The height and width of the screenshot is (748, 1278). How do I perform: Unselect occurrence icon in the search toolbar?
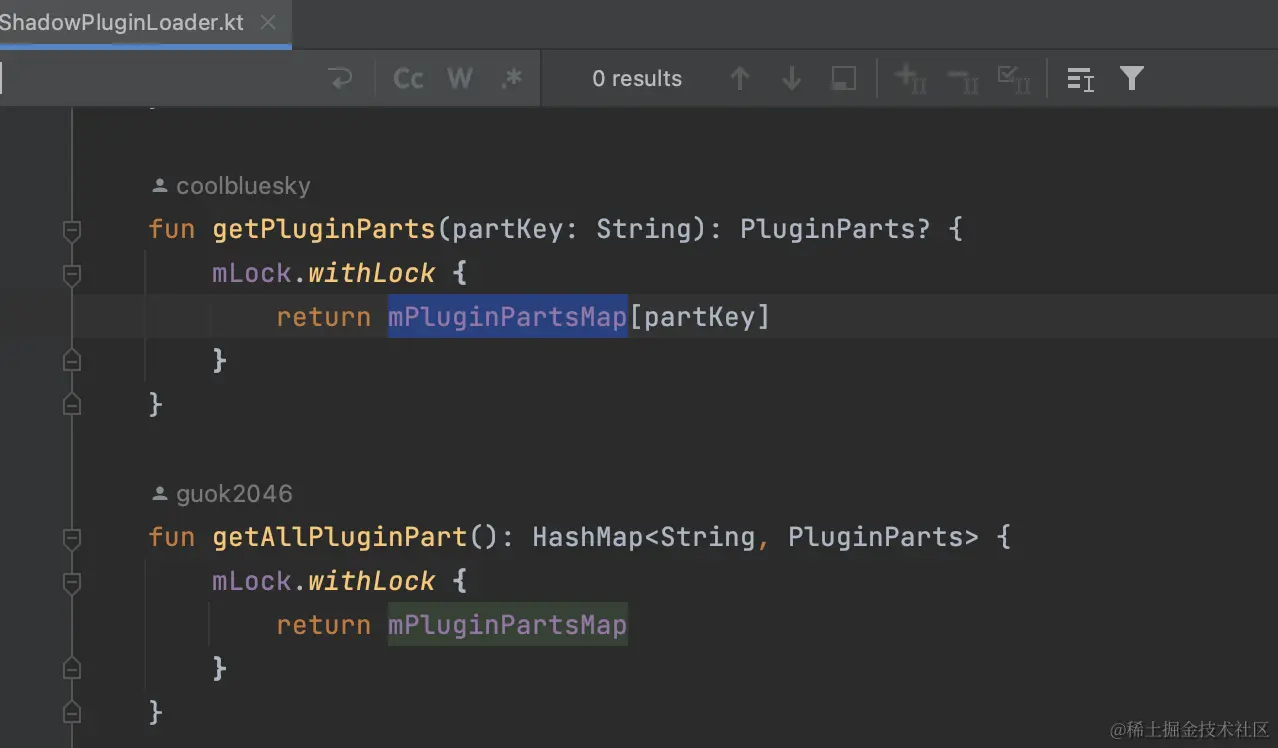(962, 79)
